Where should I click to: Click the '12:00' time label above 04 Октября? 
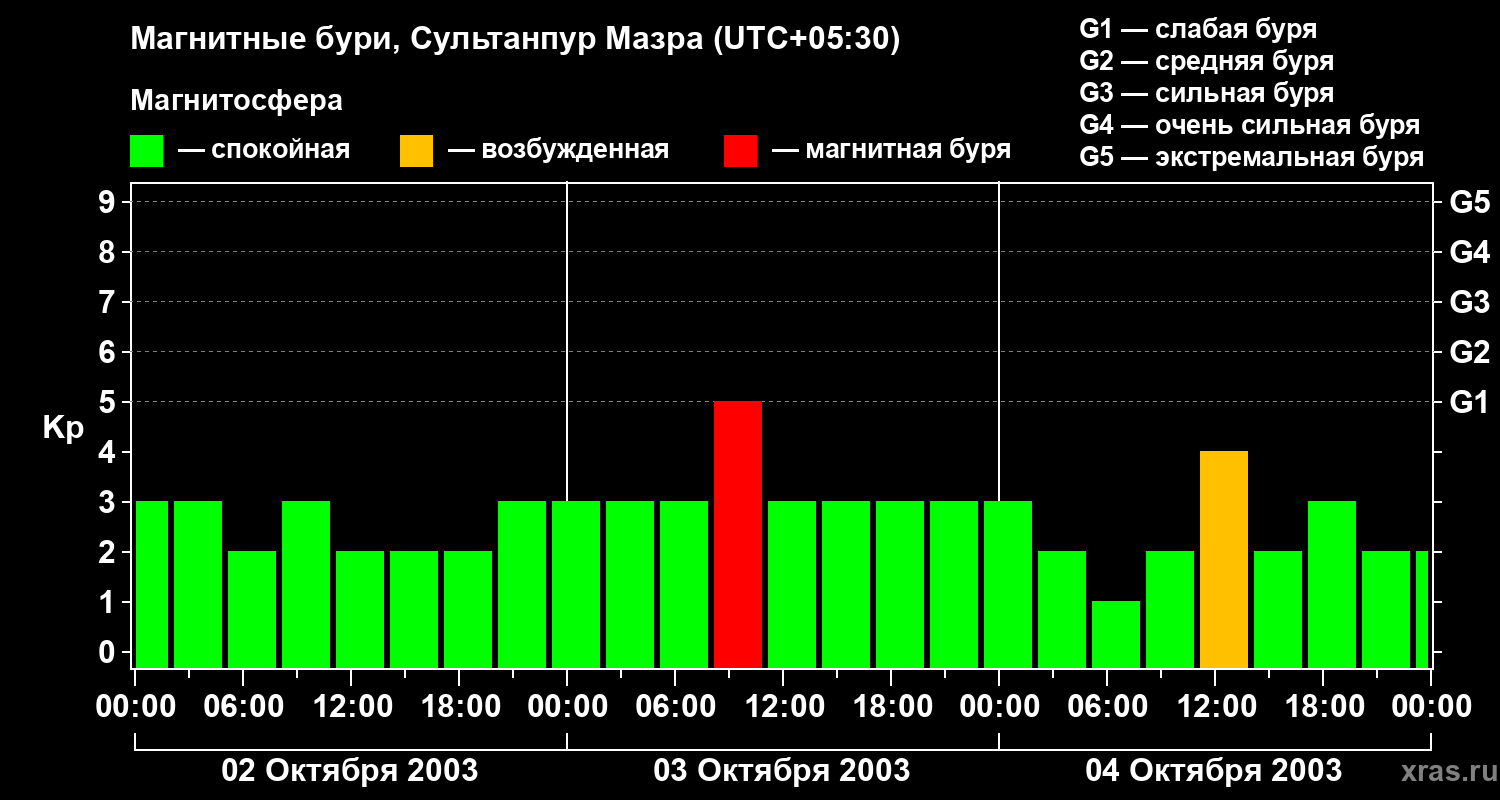(x=1216, y=707)
